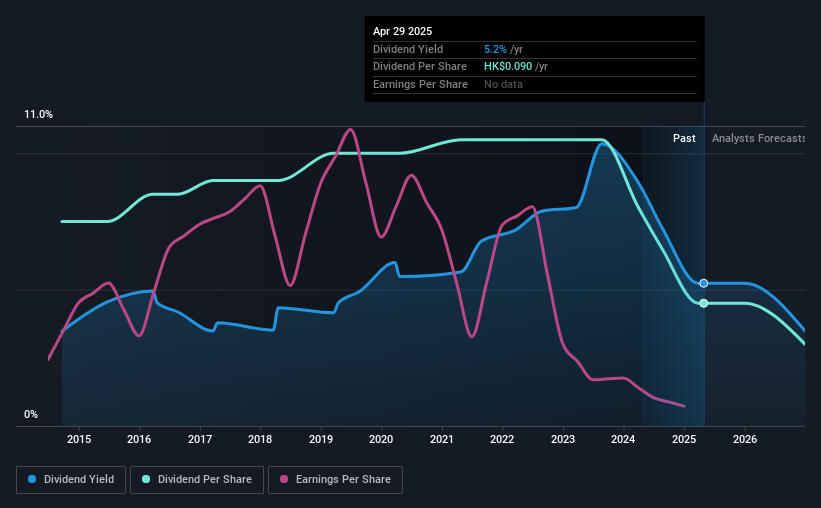Click the 2021 x-axis label

(442, 439)
